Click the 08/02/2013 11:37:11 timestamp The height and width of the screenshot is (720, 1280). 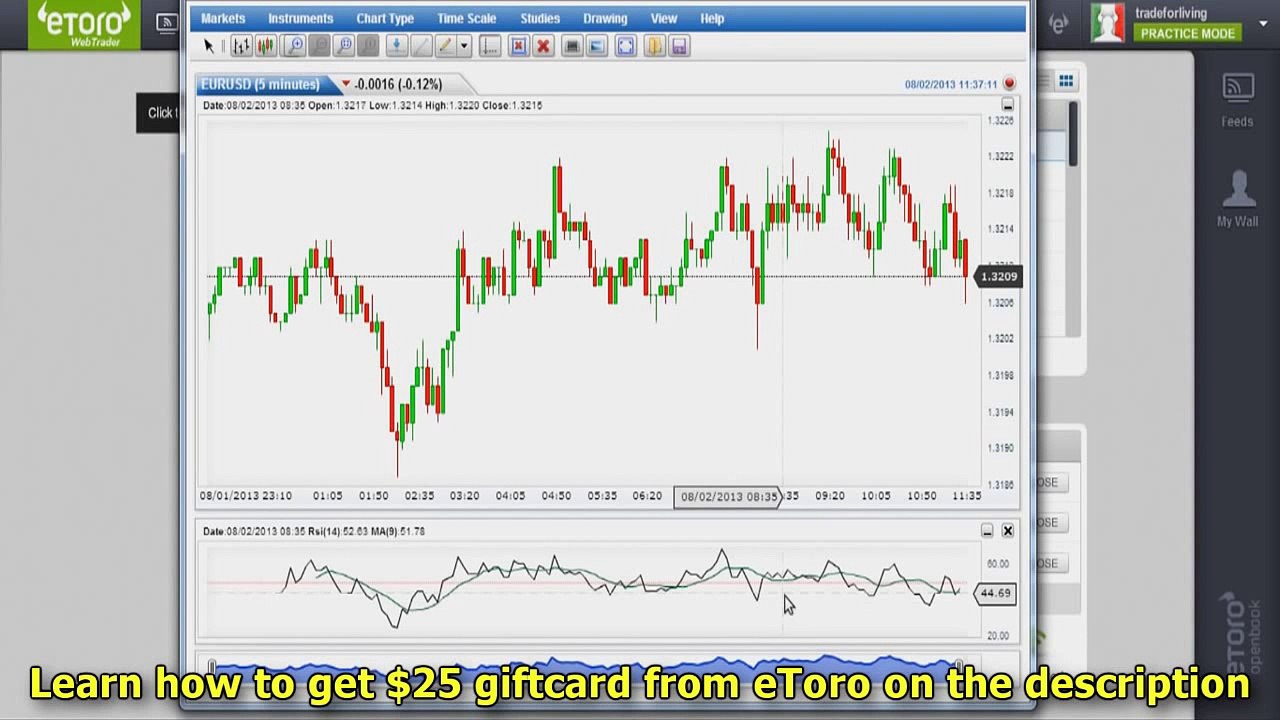click(951, 84)
